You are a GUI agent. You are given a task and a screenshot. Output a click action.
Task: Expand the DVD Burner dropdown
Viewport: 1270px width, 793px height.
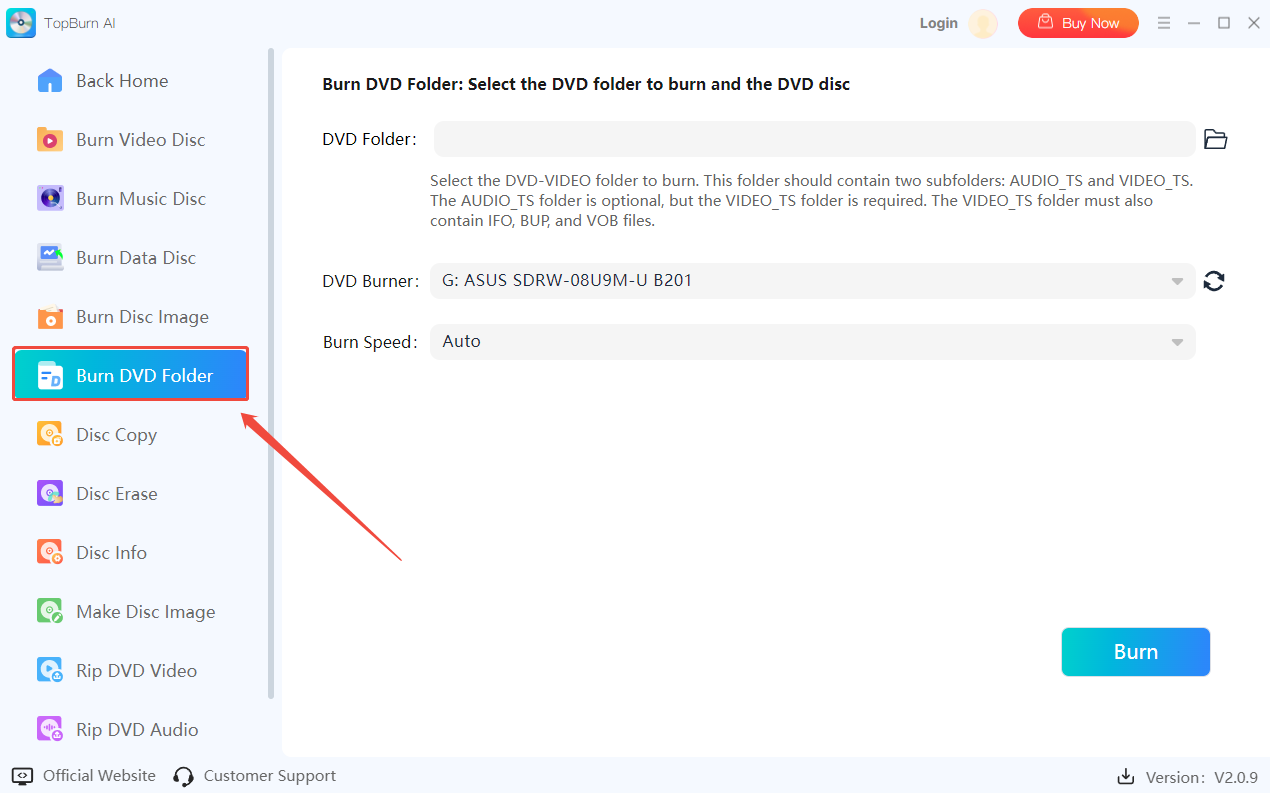tap(1177, 282)
